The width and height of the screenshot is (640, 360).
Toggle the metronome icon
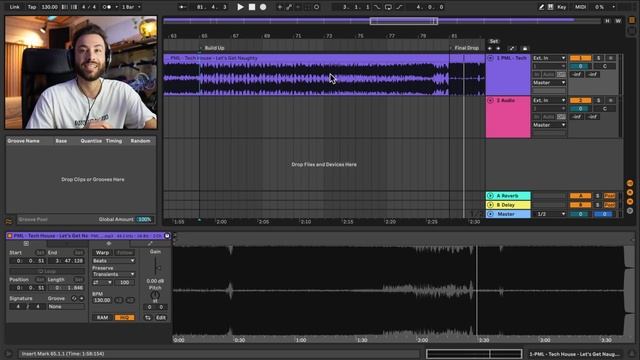pos(107,7)
